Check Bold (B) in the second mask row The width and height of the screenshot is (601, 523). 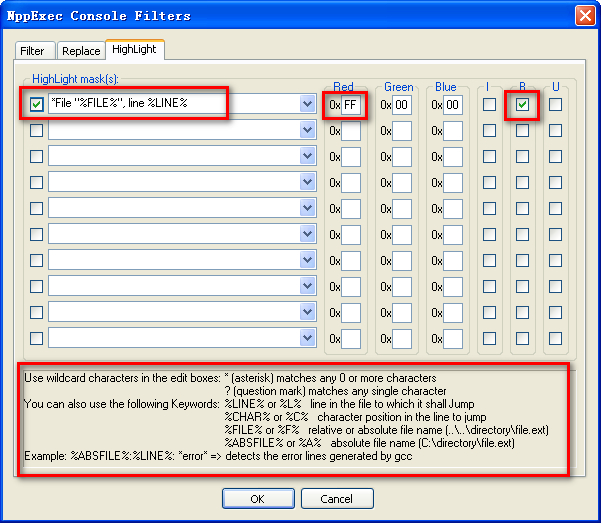coord(522,130)
